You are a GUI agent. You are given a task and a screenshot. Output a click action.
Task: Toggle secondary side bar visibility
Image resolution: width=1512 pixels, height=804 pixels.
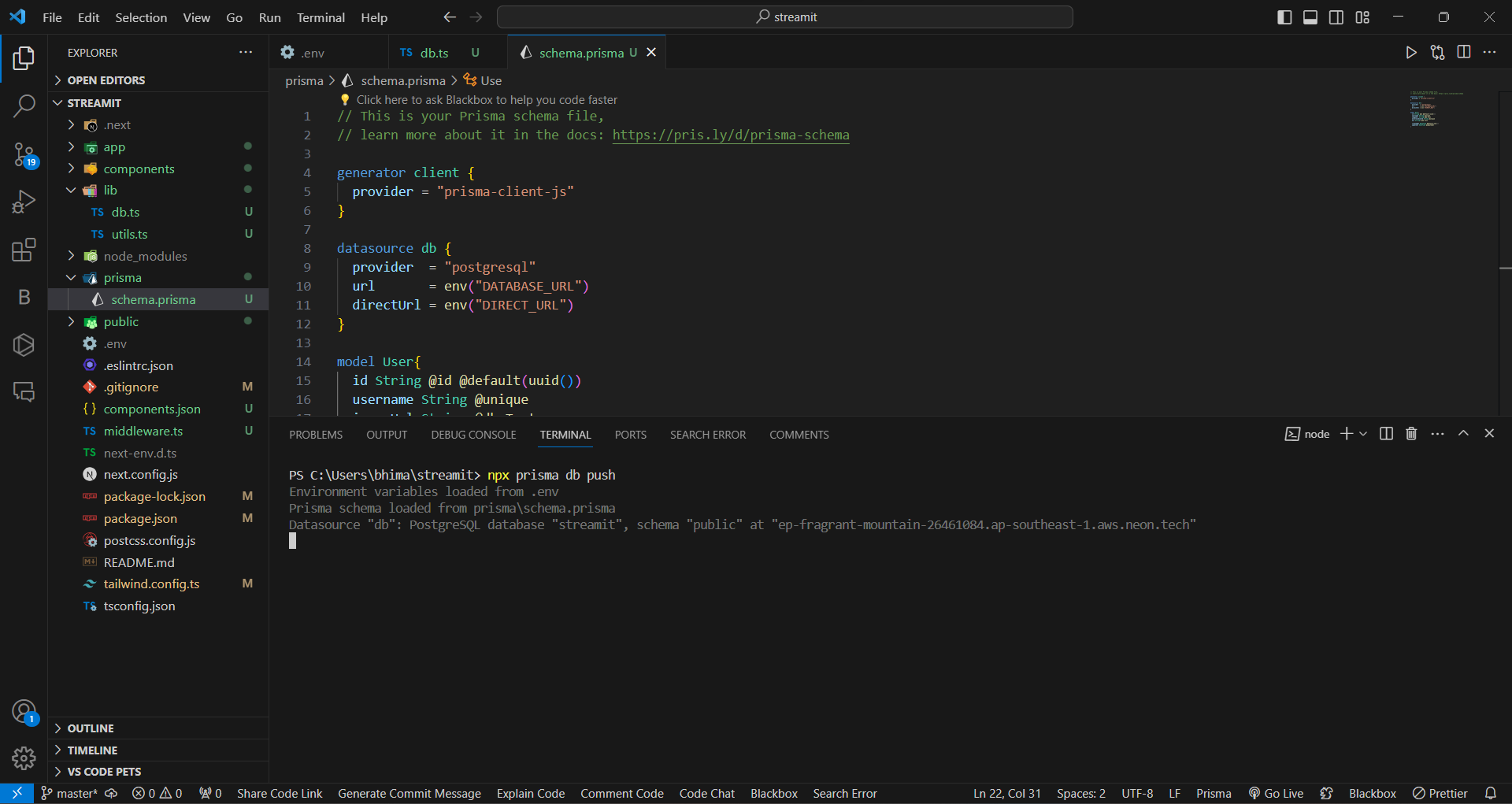point(1336,17)
